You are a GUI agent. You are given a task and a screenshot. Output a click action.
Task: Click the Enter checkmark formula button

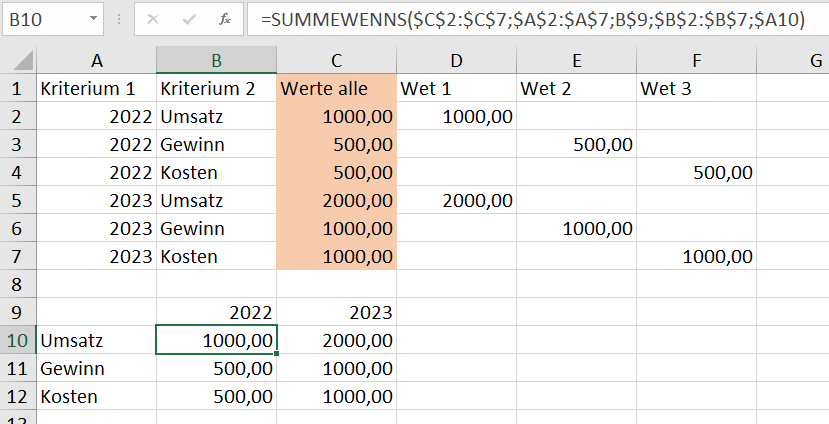[189, 20]
